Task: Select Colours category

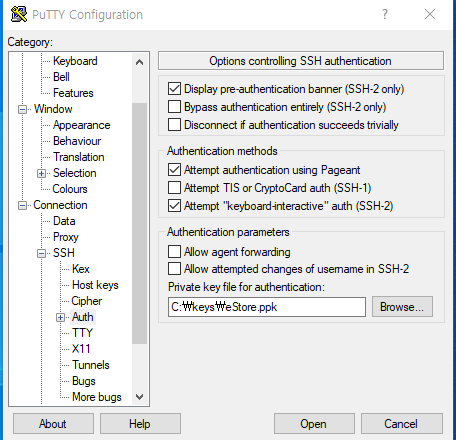Action: pos(70,189)
